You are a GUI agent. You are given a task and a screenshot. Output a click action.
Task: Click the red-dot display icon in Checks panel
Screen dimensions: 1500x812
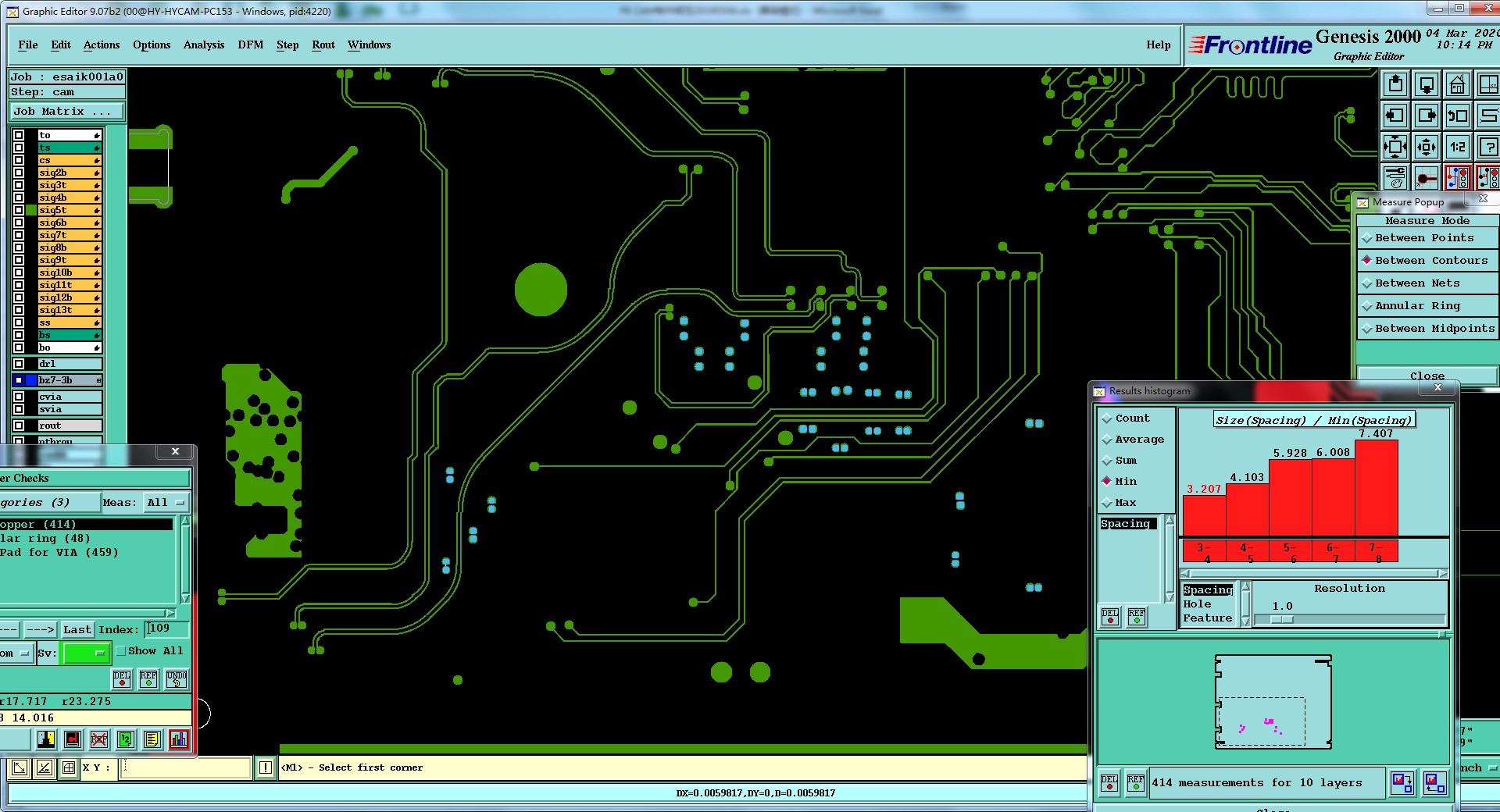point(73,739)
